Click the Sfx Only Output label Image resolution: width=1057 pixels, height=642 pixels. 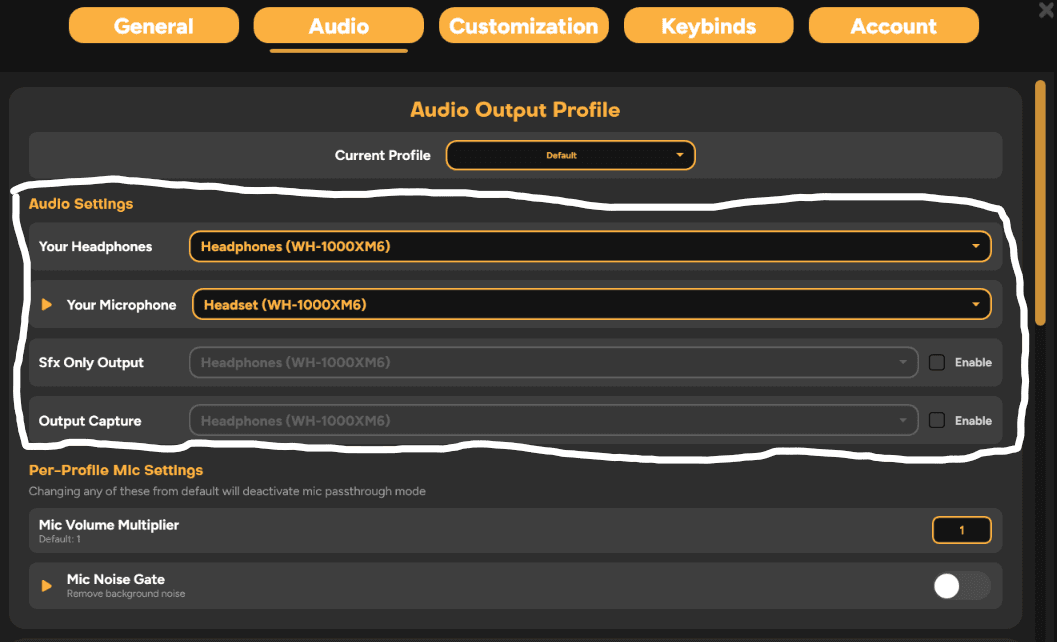tap(91, 363)
